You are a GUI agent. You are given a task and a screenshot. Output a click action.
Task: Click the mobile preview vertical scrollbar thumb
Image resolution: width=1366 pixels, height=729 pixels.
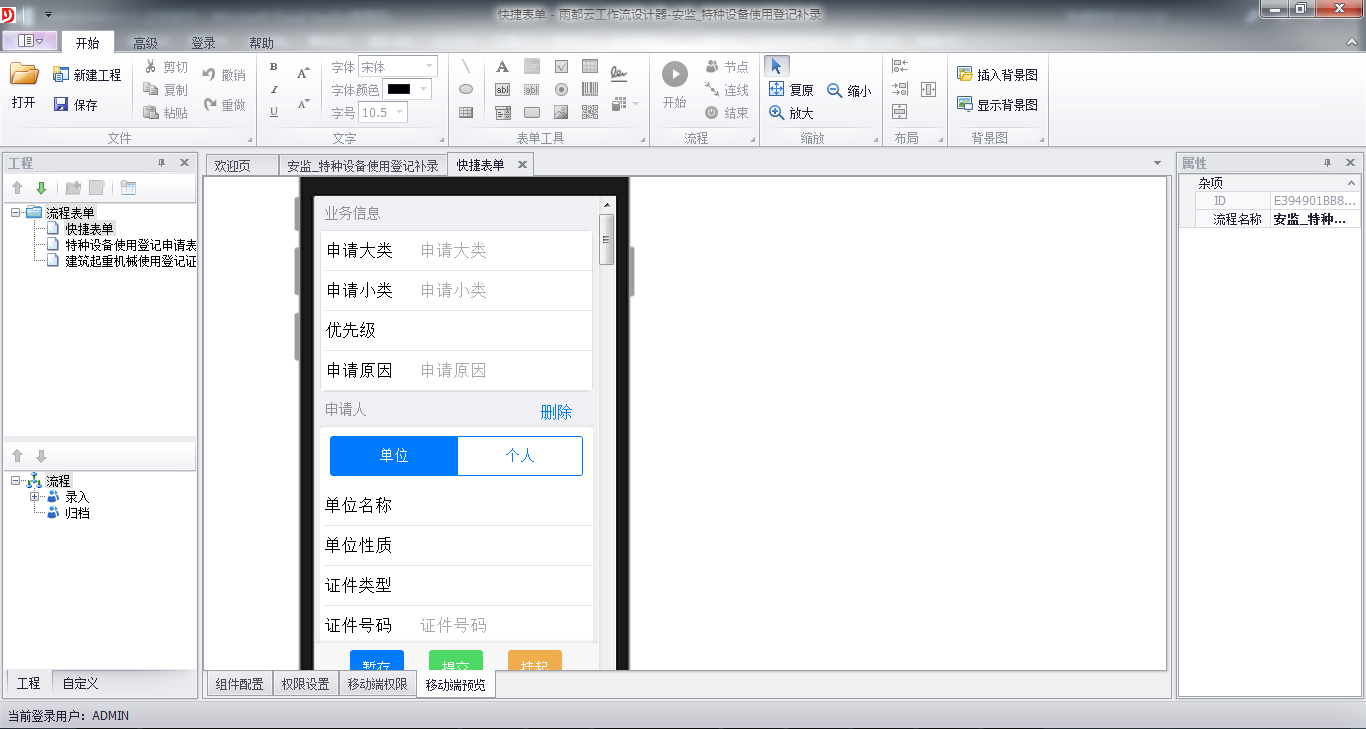[607, 238]
